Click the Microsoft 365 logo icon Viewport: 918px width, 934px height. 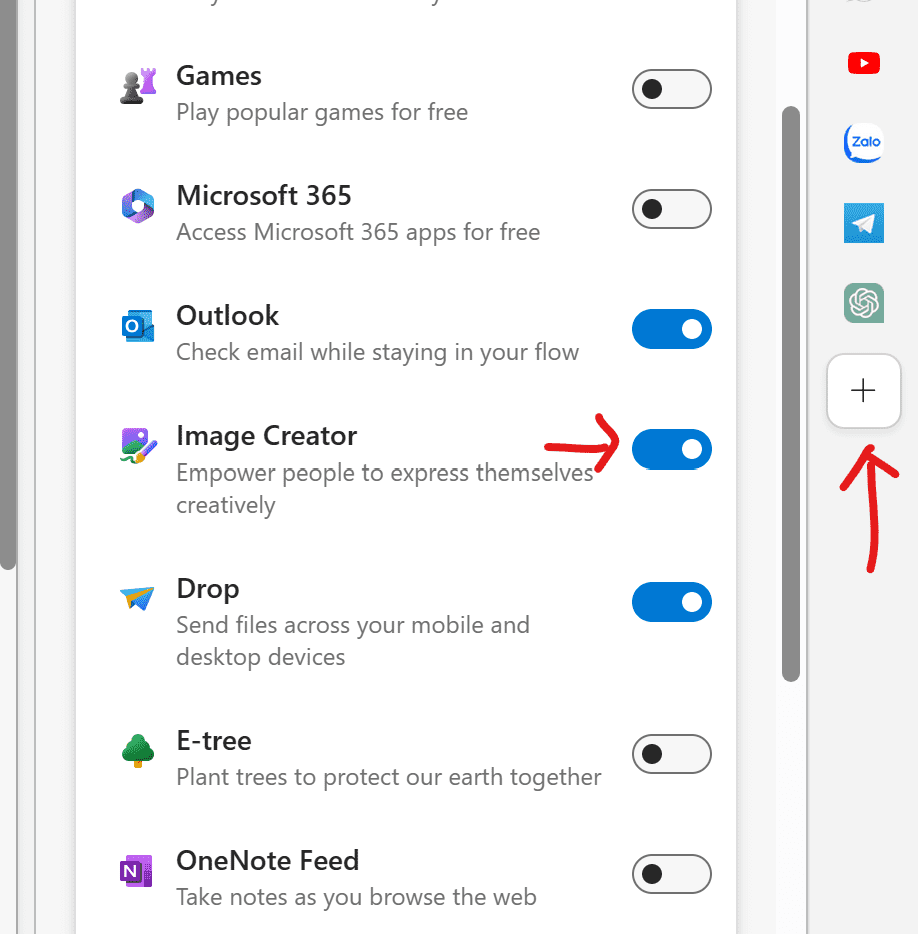point(138,206)
